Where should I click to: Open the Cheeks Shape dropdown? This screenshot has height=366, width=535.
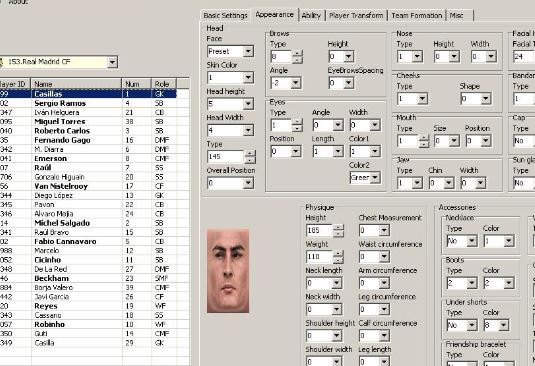[x=486, y=99]
